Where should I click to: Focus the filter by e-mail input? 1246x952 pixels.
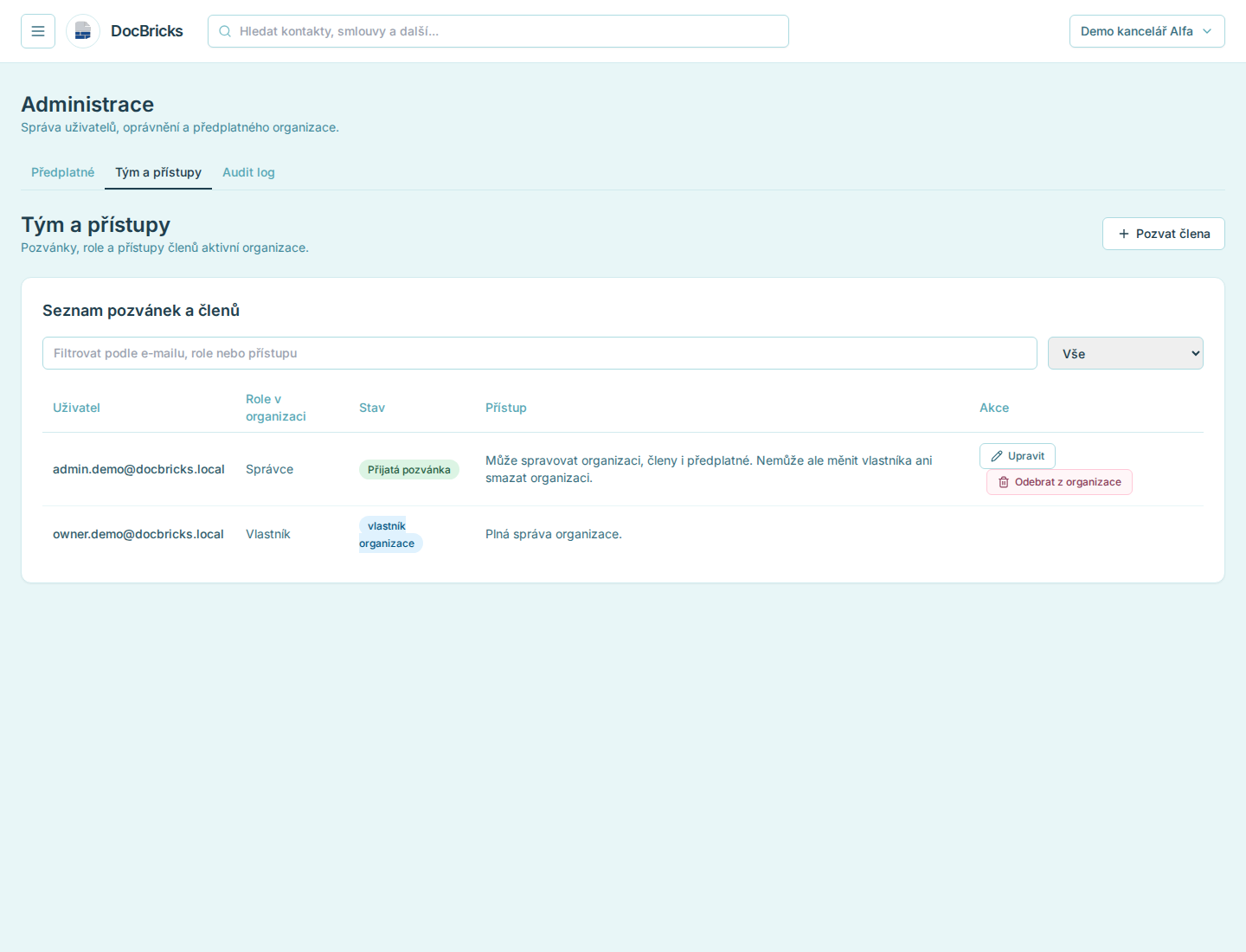540,353
